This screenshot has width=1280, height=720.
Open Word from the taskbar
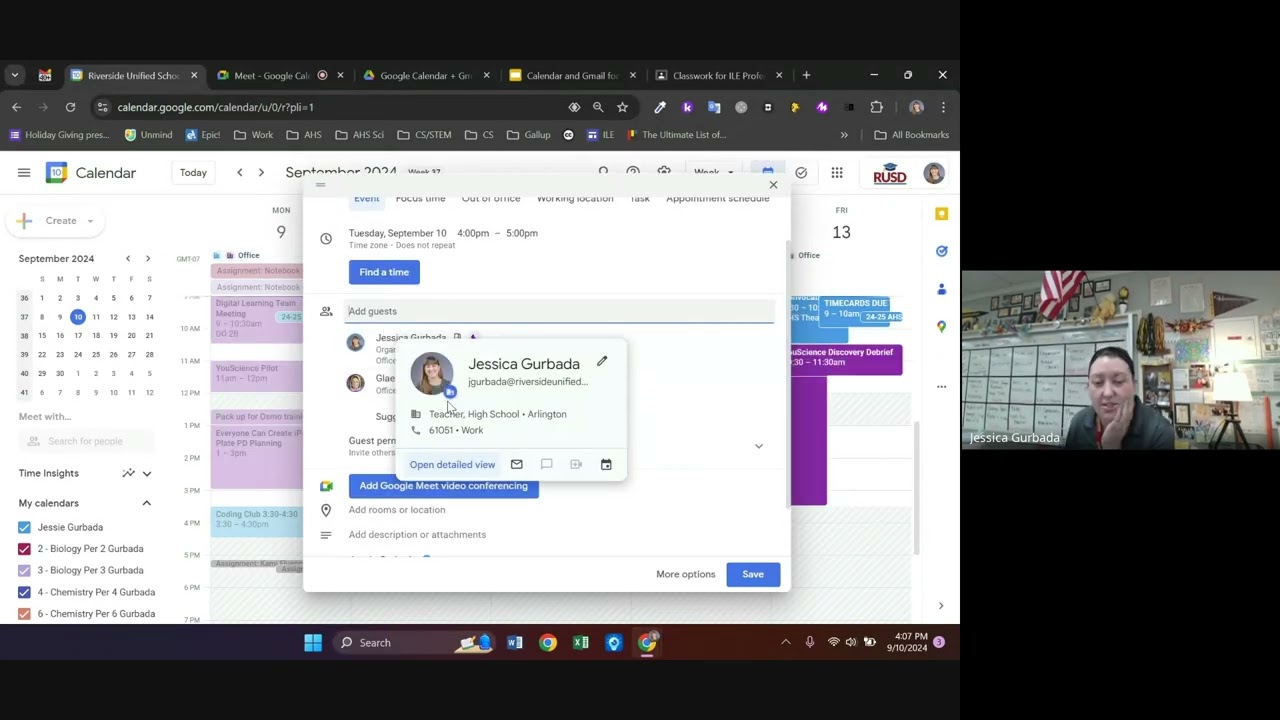click(x=515, y=643)
